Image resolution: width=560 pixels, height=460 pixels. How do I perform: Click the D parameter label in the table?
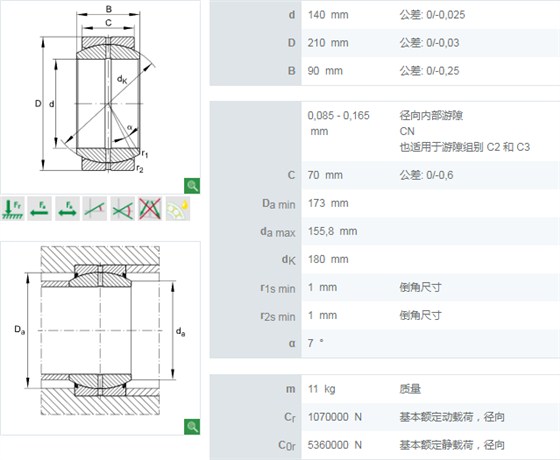(x=292, y=43)
